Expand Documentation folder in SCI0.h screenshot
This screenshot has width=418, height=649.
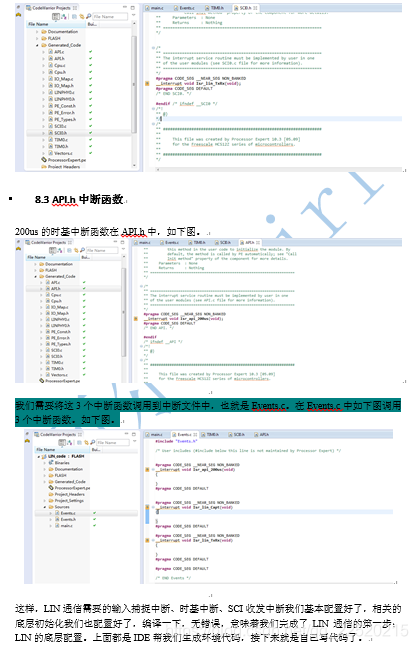pyautogui.click(x=38, y=31)
